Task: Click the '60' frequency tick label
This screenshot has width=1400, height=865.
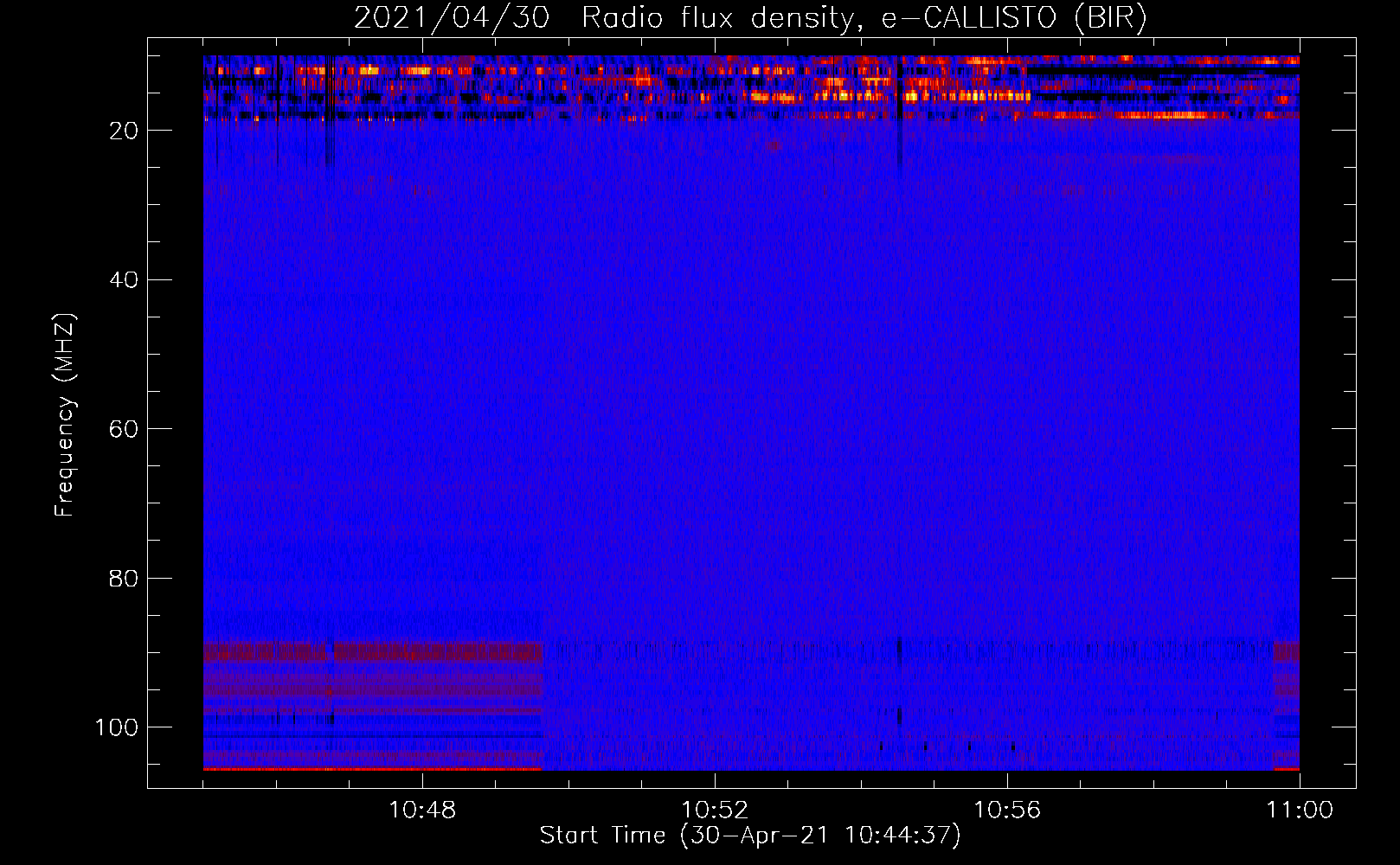Action: click(124, 429)
